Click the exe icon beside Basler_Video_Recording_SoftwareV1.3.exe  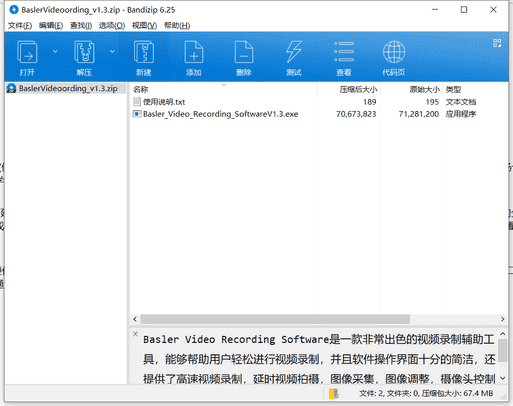137,114
